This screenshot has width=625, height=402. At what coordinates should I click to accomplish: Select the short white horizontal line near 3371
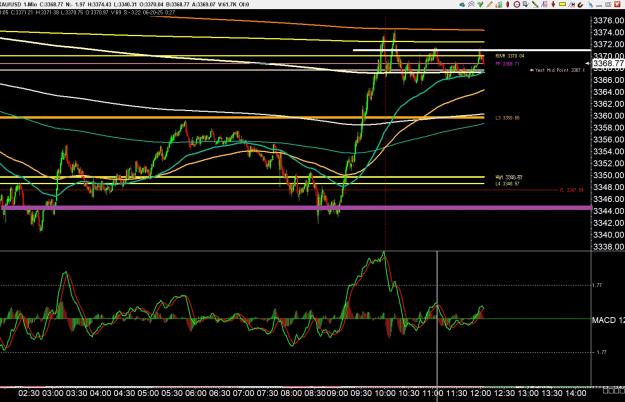point(472,50)
